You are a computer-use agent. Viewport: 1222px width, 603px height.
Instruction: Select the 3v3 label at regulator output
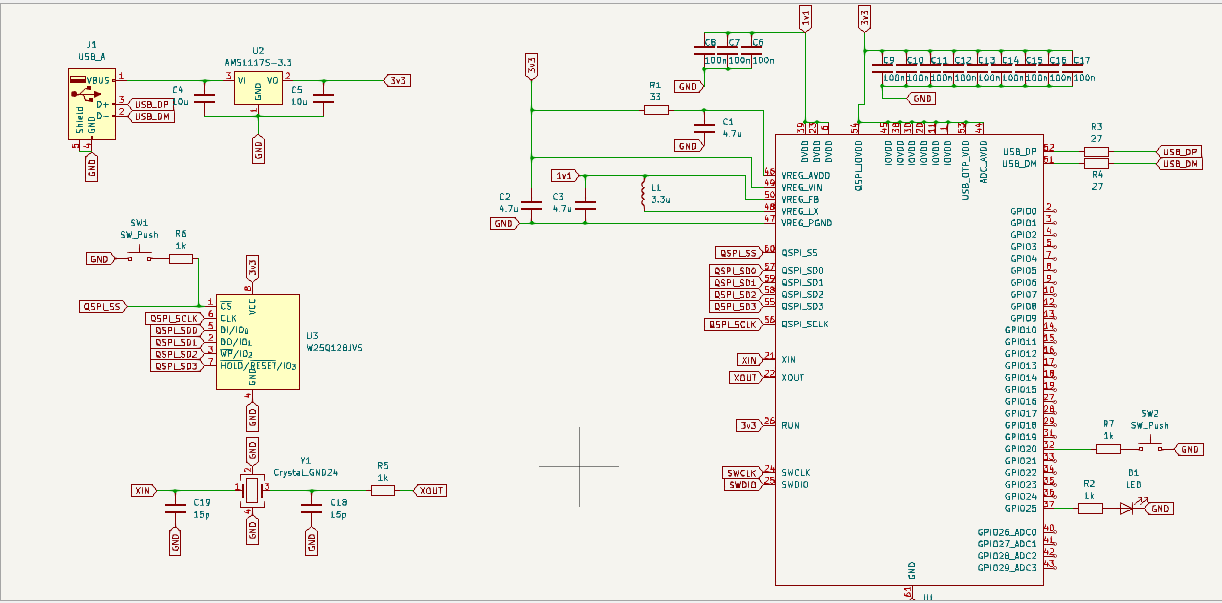coord(397,80)
